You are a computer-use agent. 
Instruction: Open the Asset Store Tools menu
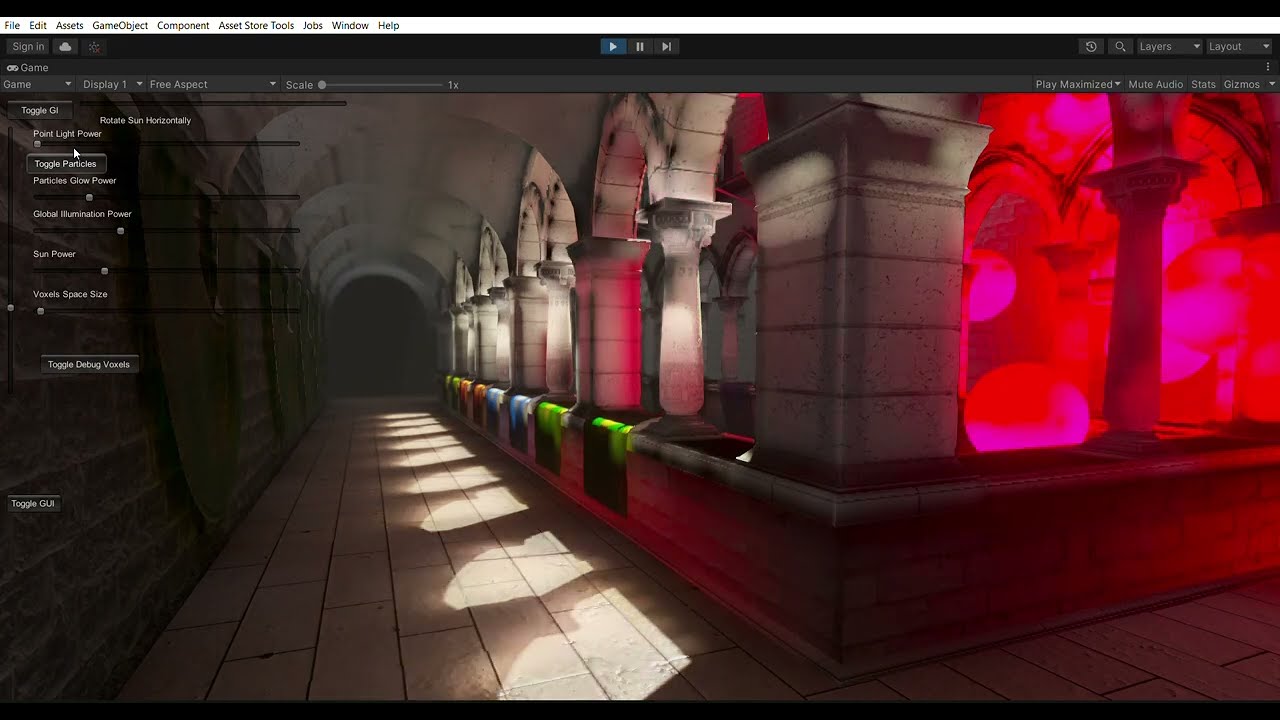point(256,25)
